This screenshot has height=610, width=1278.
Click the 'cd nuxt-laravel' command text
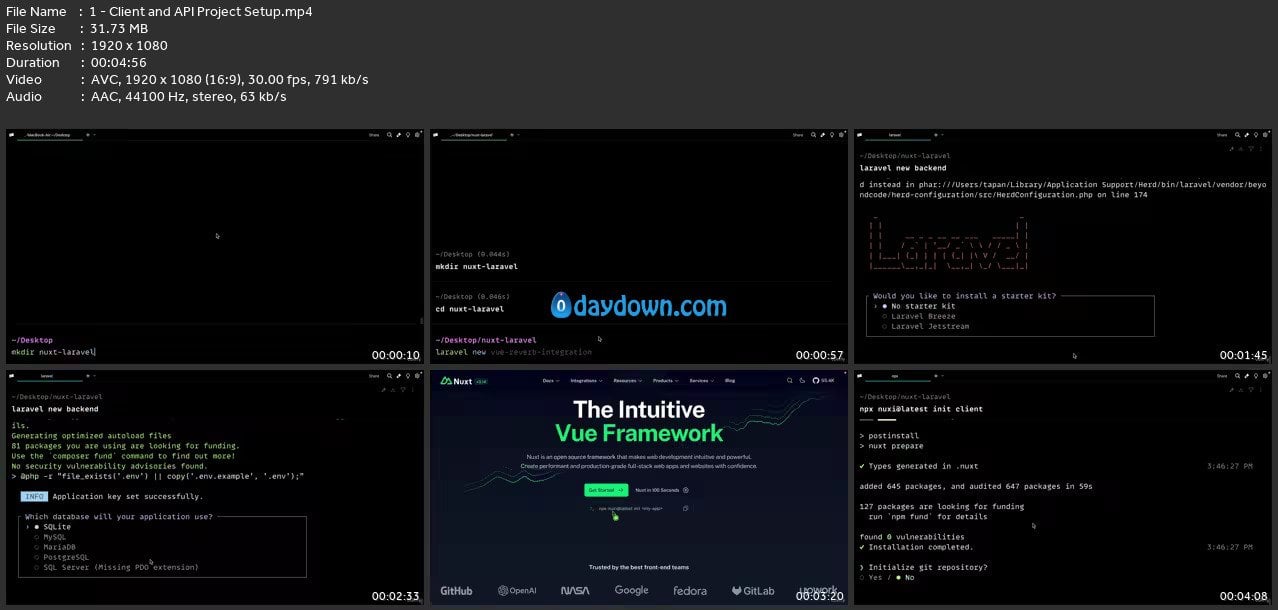coord(470,309)
